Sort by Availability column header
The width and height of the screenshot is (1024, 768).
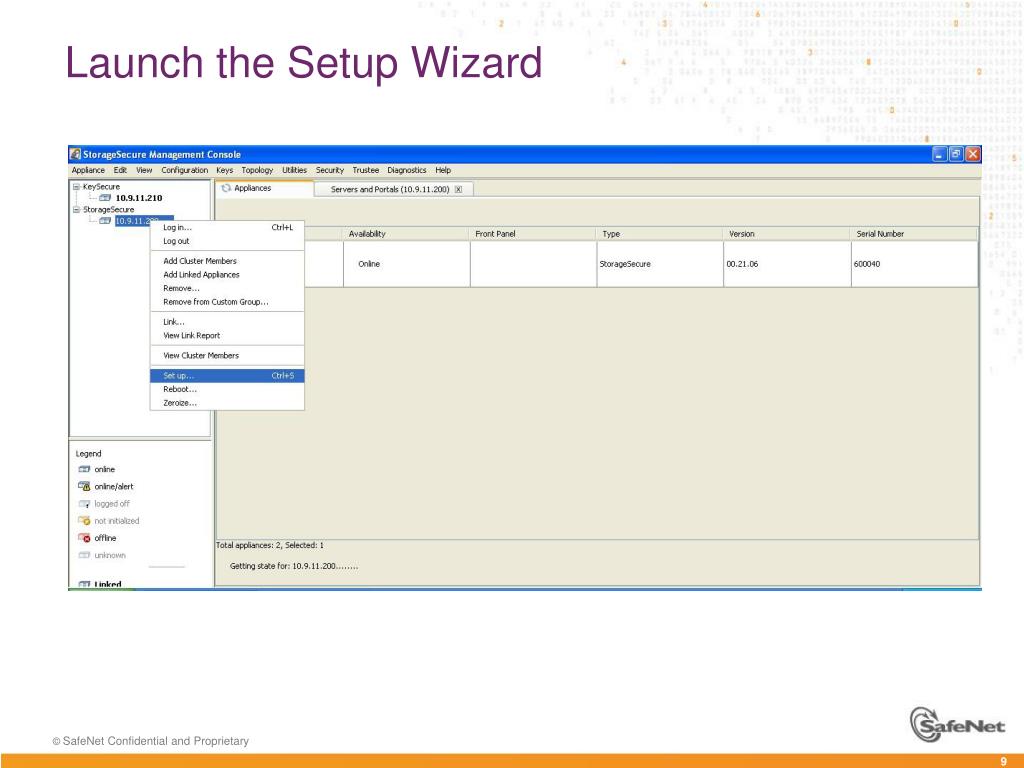coord(406,234)
